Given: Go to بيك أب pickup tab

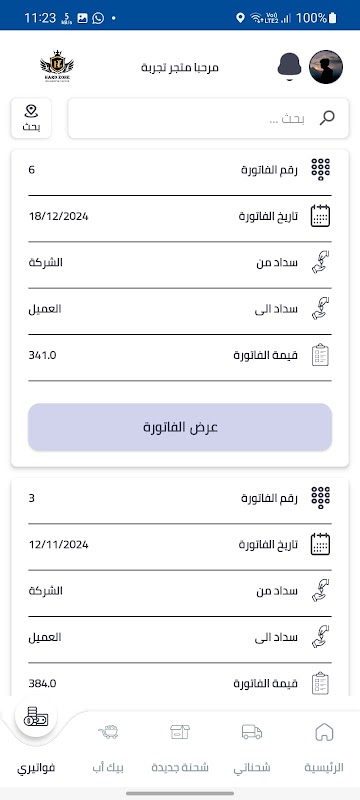Looking at the screenshot, I should pyautogui.click(x=108, y=747).
